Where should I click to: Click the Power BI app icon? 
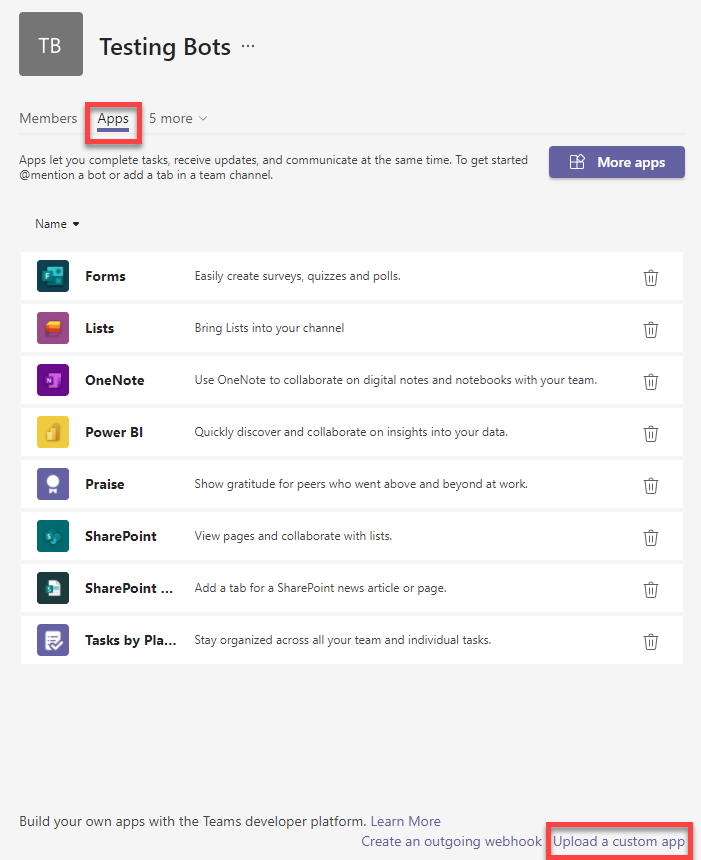click(x=53, y=432)
